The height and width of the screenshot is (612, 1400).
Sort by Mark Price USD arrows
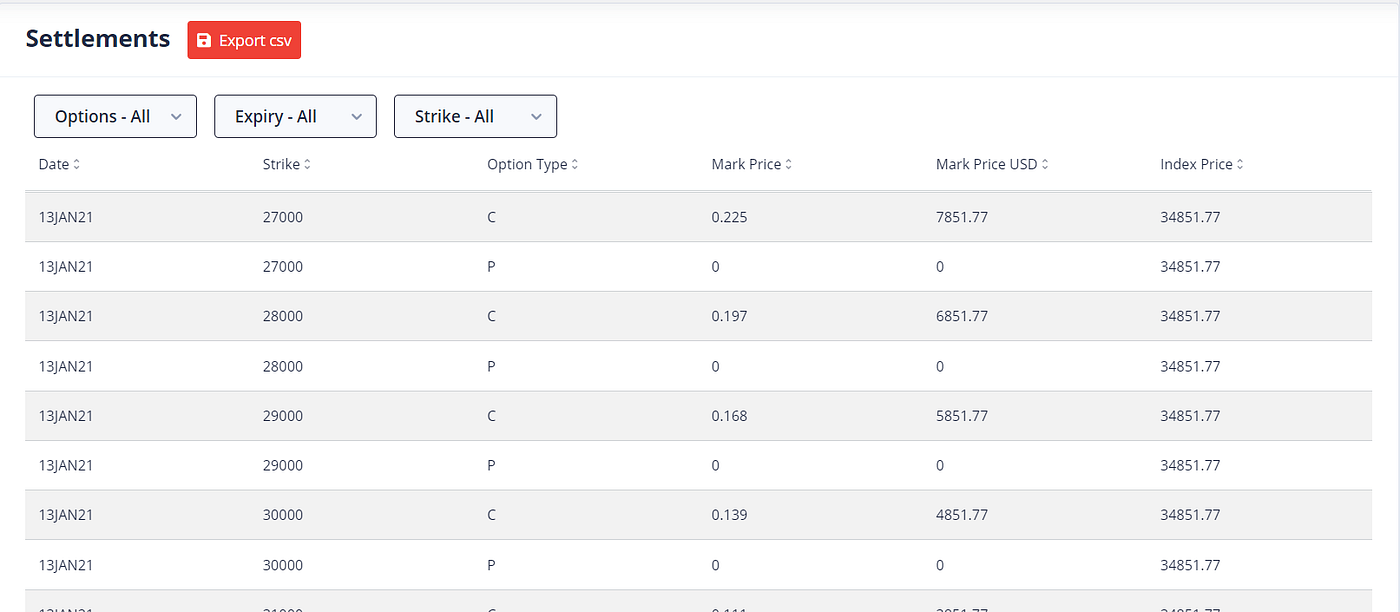[x=1045, y=164]
